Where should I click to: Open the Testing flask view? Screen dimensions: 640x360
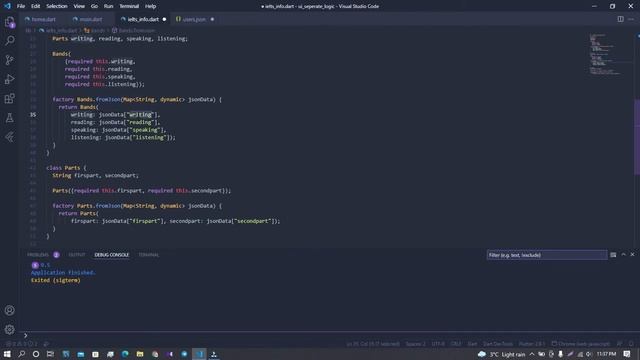[9, 118]
